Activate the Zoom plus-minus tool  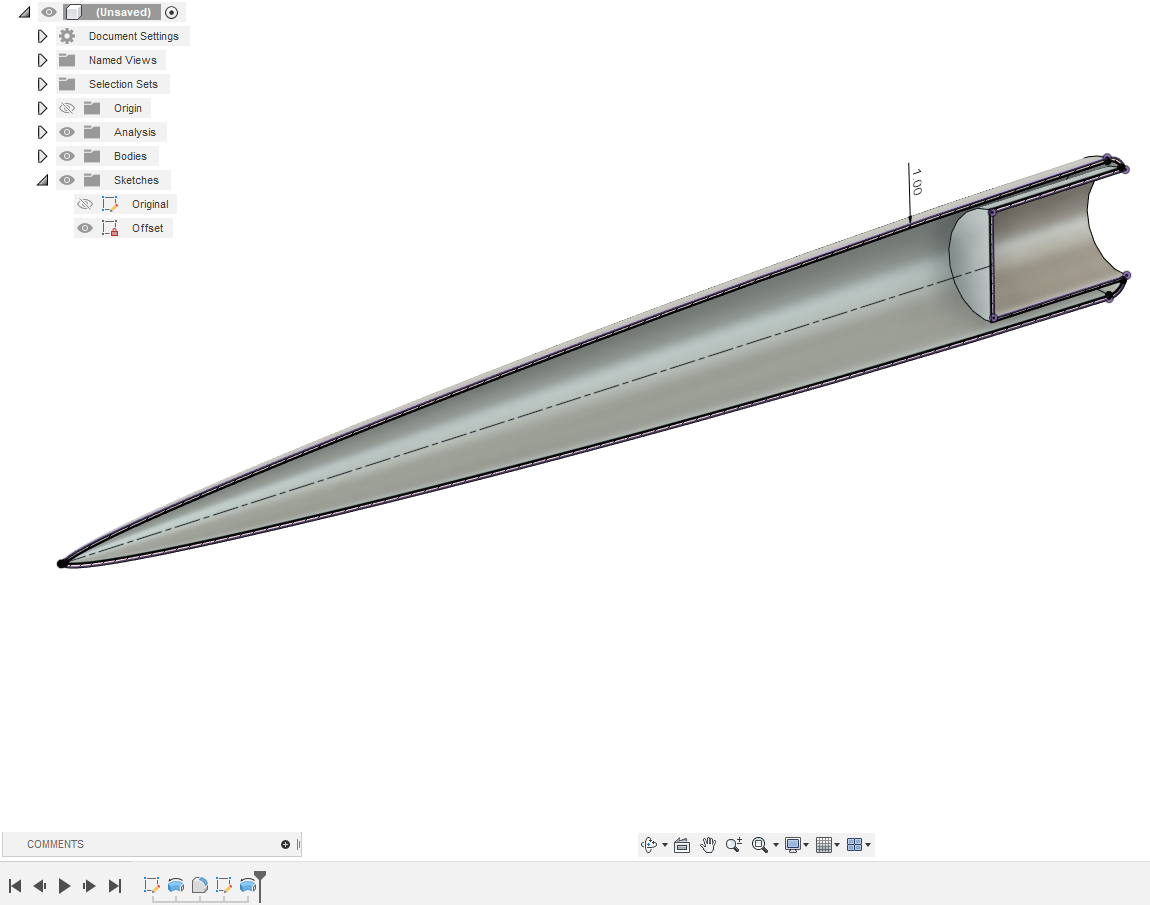point(733,845)
